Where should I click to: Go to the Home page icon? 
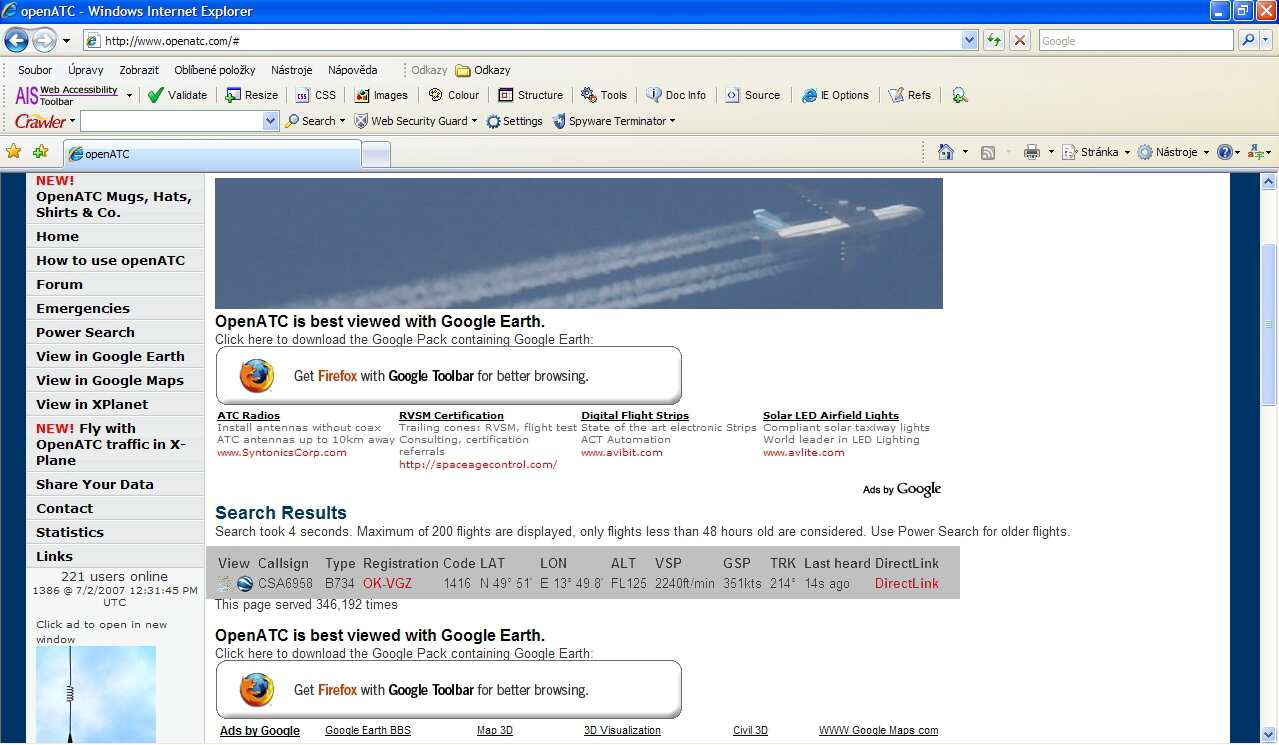(946, 152)
